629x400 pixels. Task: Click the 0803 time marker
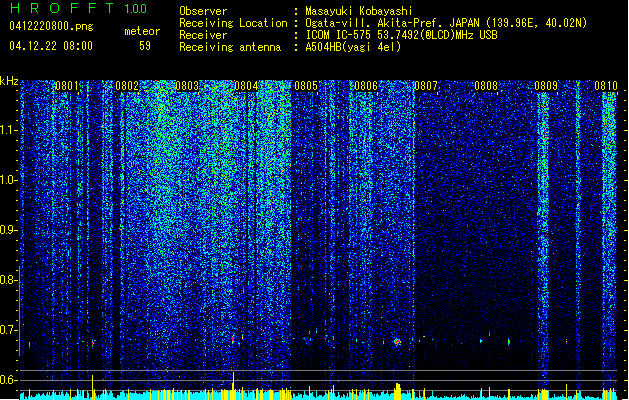pyautogui.click(x=187, y=86)
